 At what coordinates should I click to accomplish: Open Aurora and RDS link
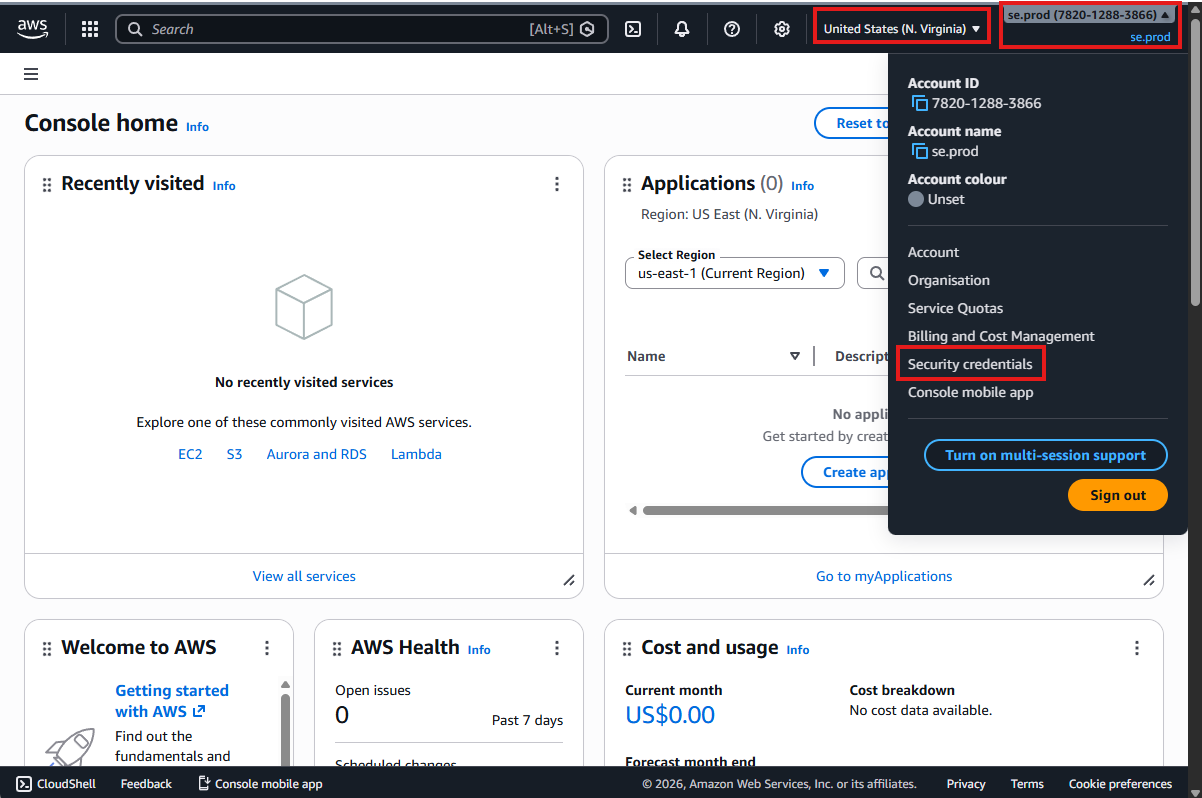316,454
